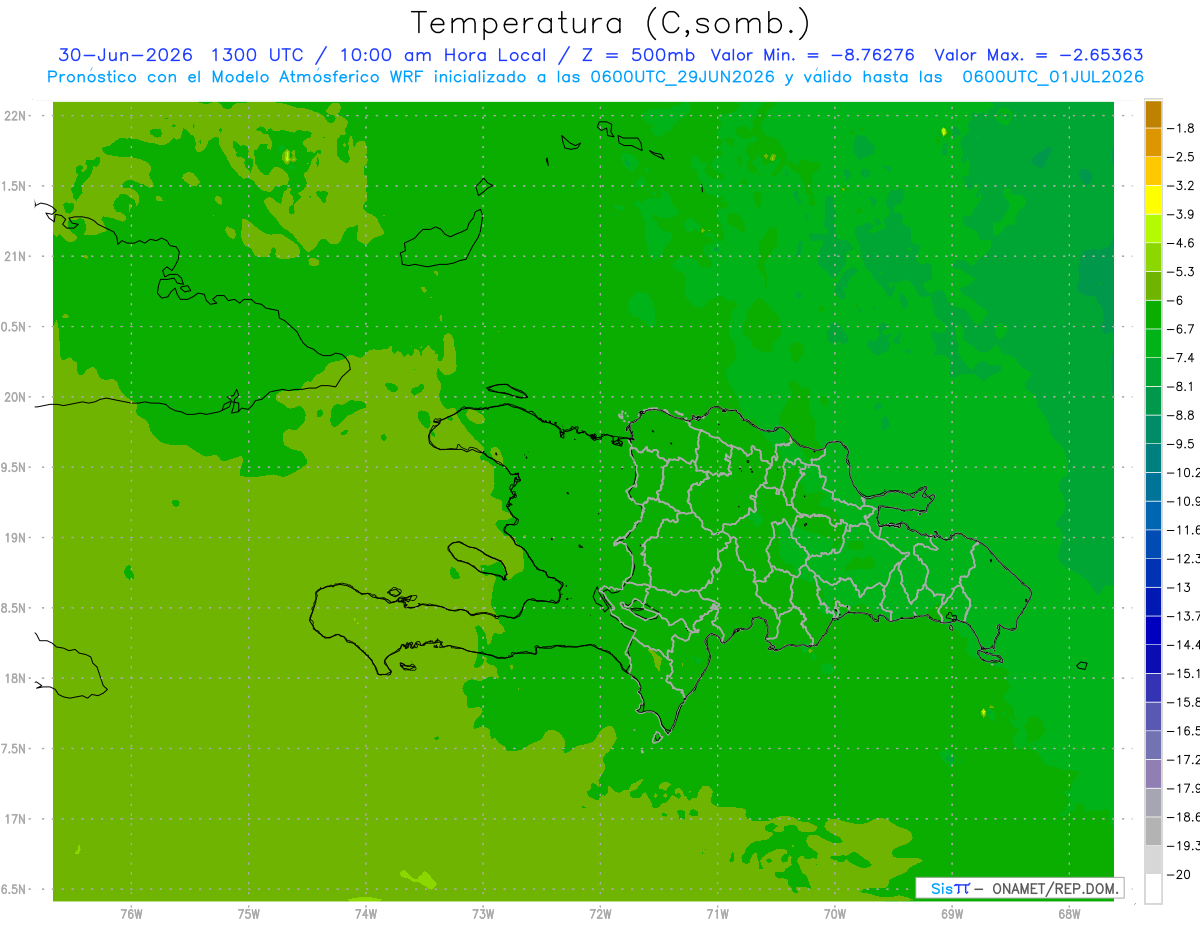
Task: Click the '-3.2' color scale value
Action: (x=1181, y=186)
